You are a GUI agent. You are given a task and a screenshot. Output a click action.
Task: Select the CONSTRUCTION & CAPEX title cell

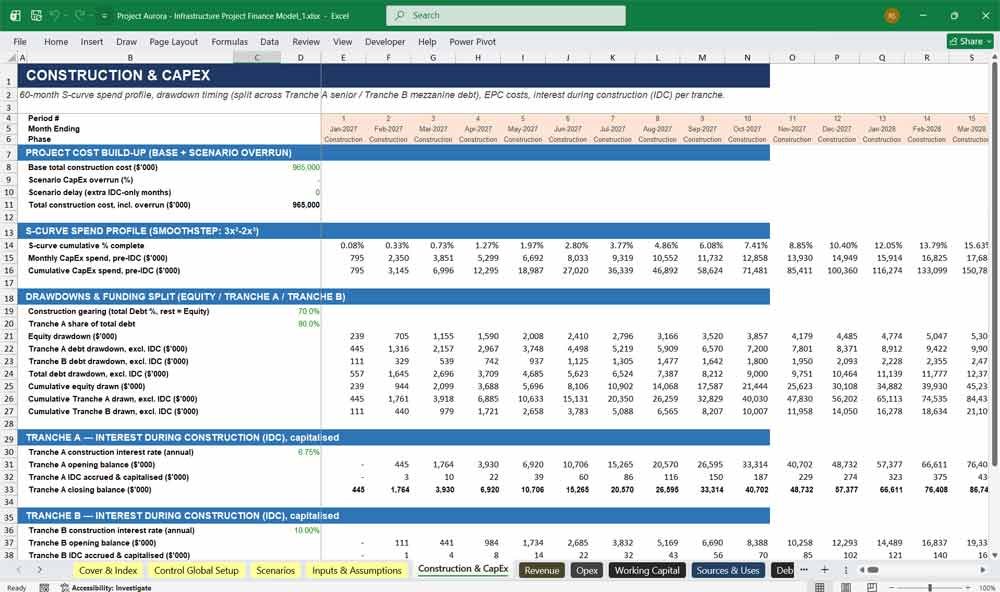(118, 75)
